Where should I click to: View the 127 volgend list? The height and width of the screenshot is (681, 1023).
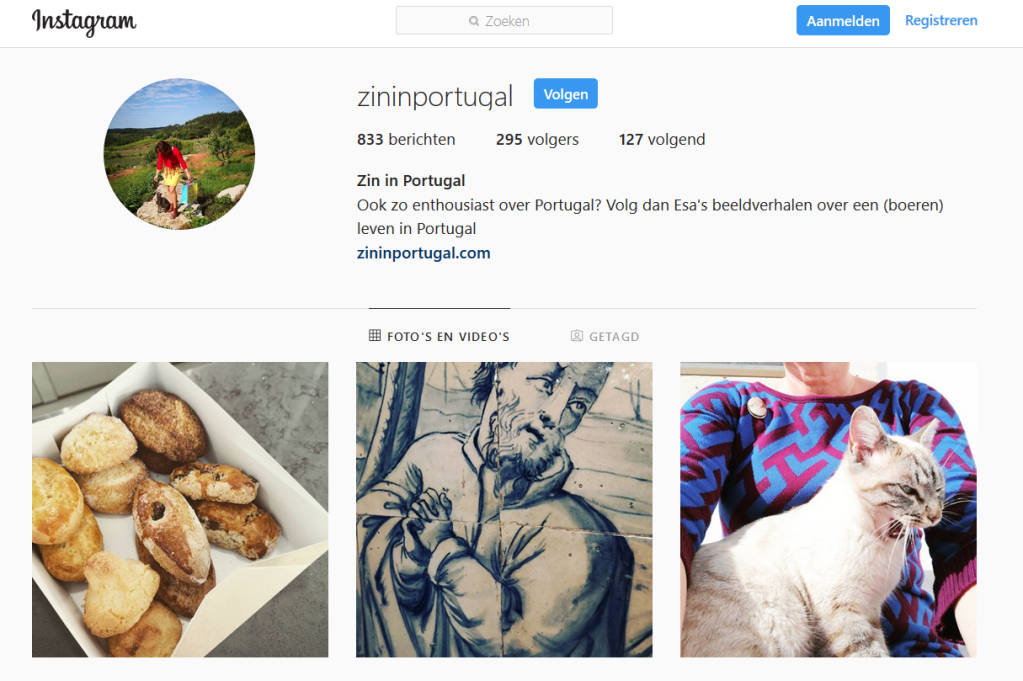click(662, 140)
